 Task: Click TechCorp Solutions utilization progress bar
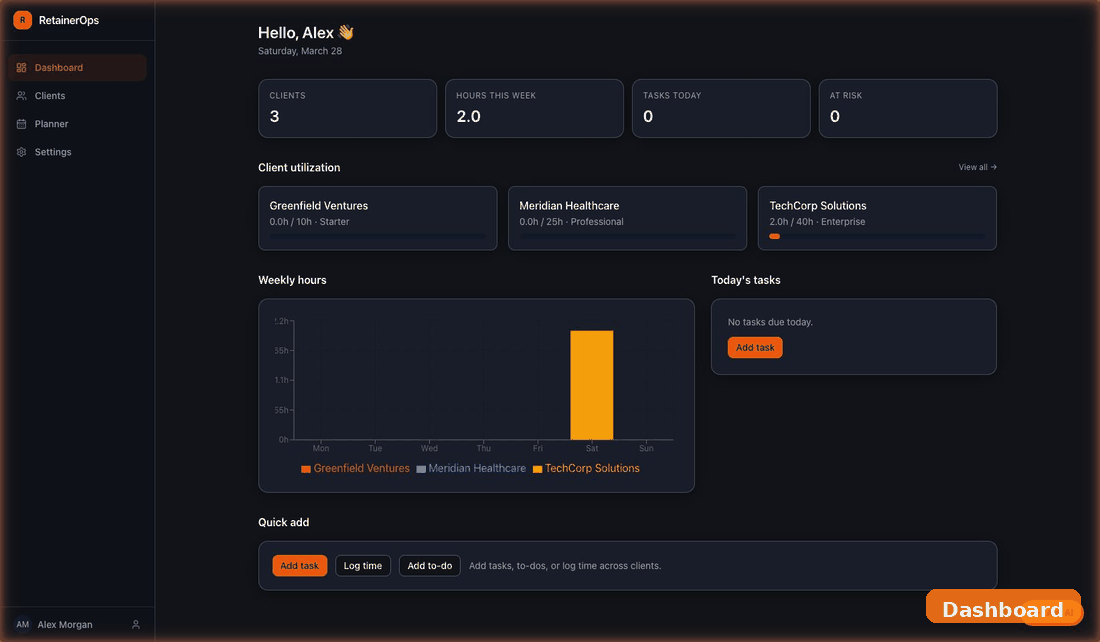pos(877,236)
